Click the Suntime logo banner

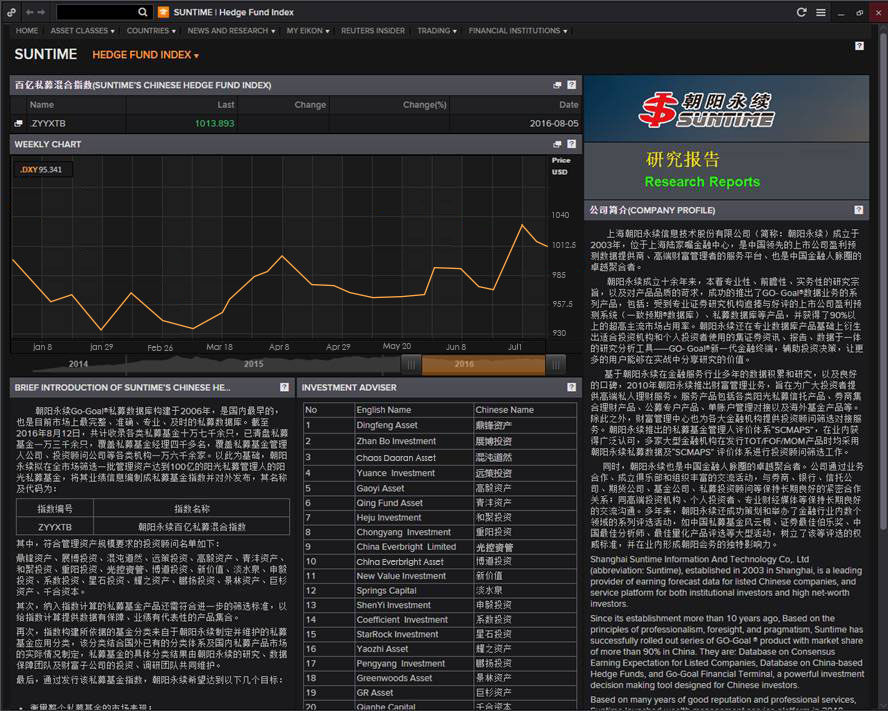click(x=726, y=109)
